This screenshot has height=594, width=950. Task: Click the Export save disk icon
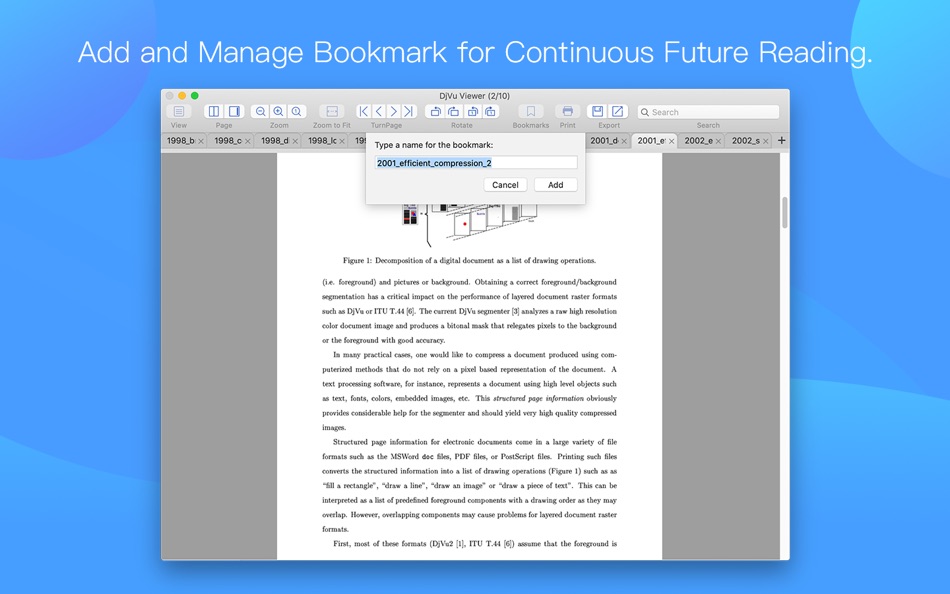tap(597, 112)
